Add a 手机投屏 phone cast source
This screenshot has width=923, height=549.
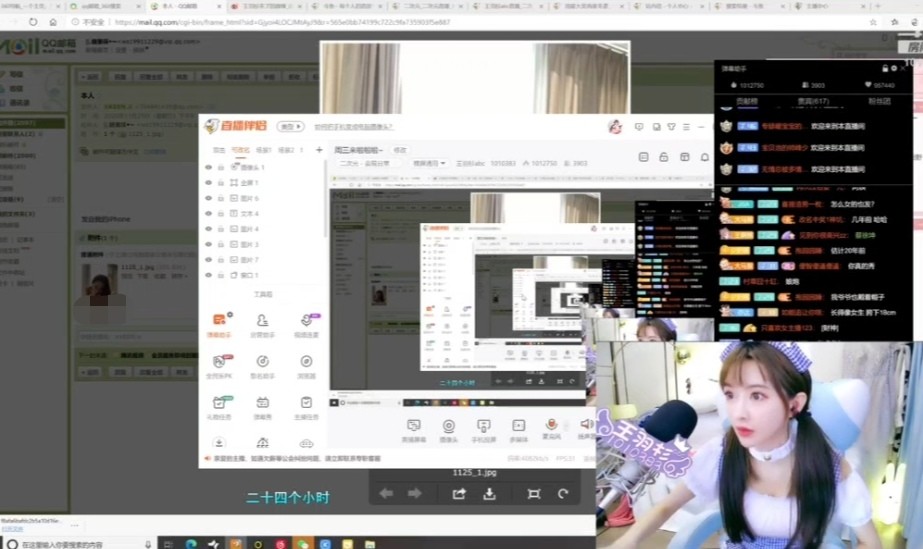(x=483, y=431)
